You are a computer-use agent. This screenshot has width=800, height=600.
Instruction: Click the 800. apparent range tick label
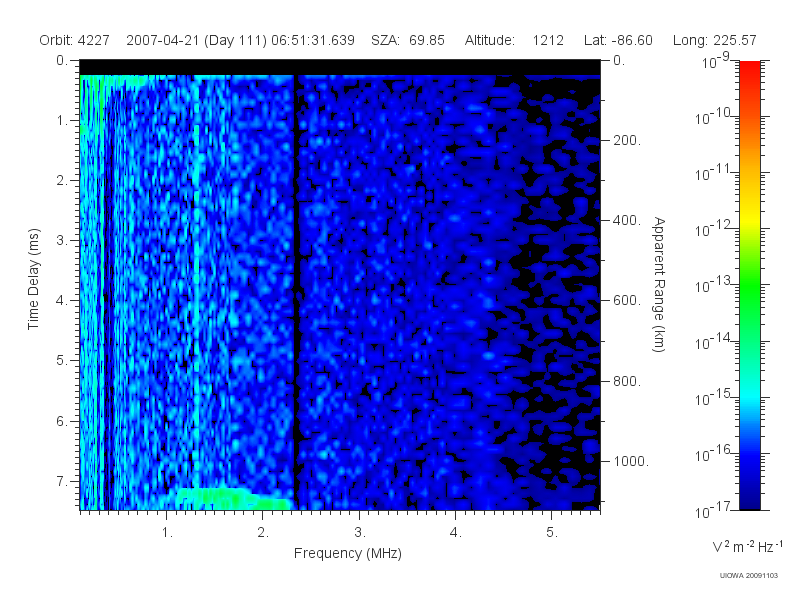coord(626,381)
